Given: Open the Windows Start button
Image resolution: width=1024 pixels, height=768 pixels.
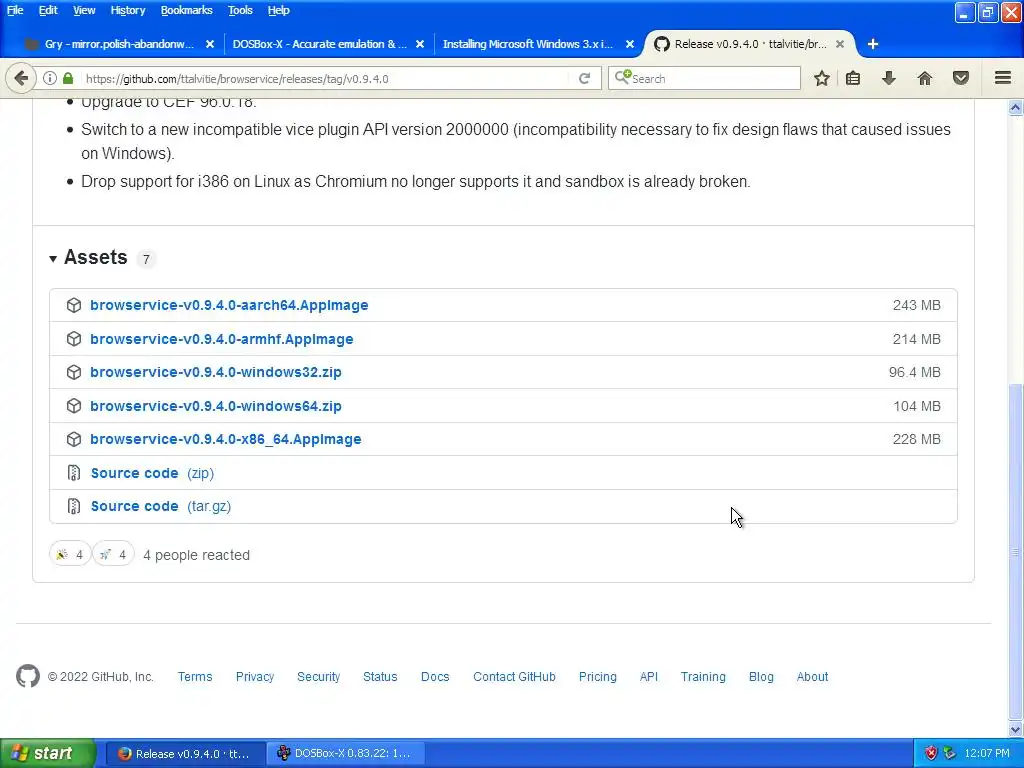Looking at the screenshot, I should tap(48, 754).
